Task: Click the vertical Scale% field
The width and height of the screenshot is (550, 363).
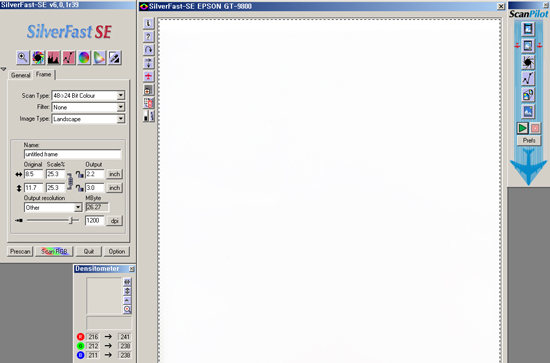Action: coord(55,188)
